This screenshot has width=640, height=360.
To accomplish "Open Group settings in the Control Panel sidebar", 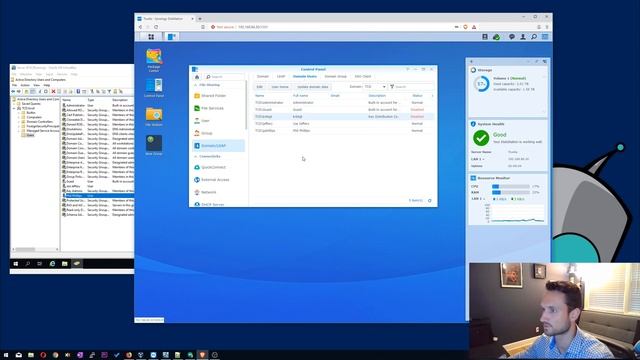I will [x=218, y=133].
